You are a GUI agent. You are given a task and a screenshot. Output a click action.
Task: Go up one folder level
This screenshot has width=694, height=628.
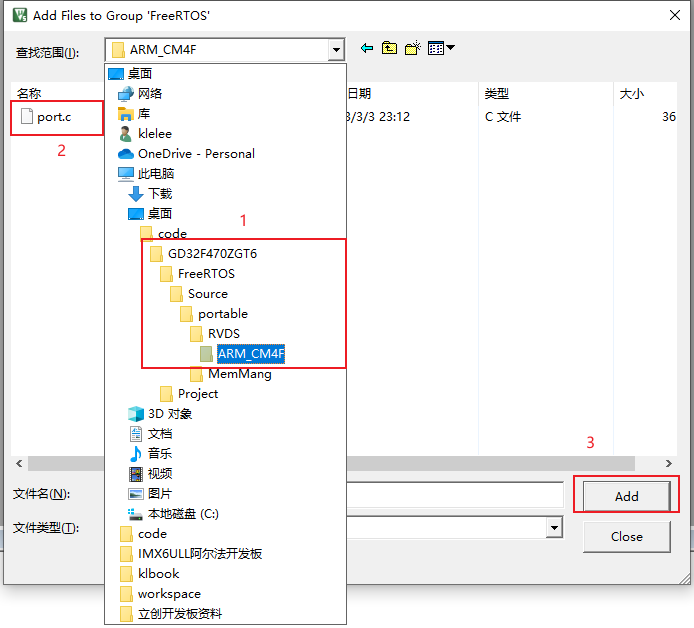[x=389, y=49]
